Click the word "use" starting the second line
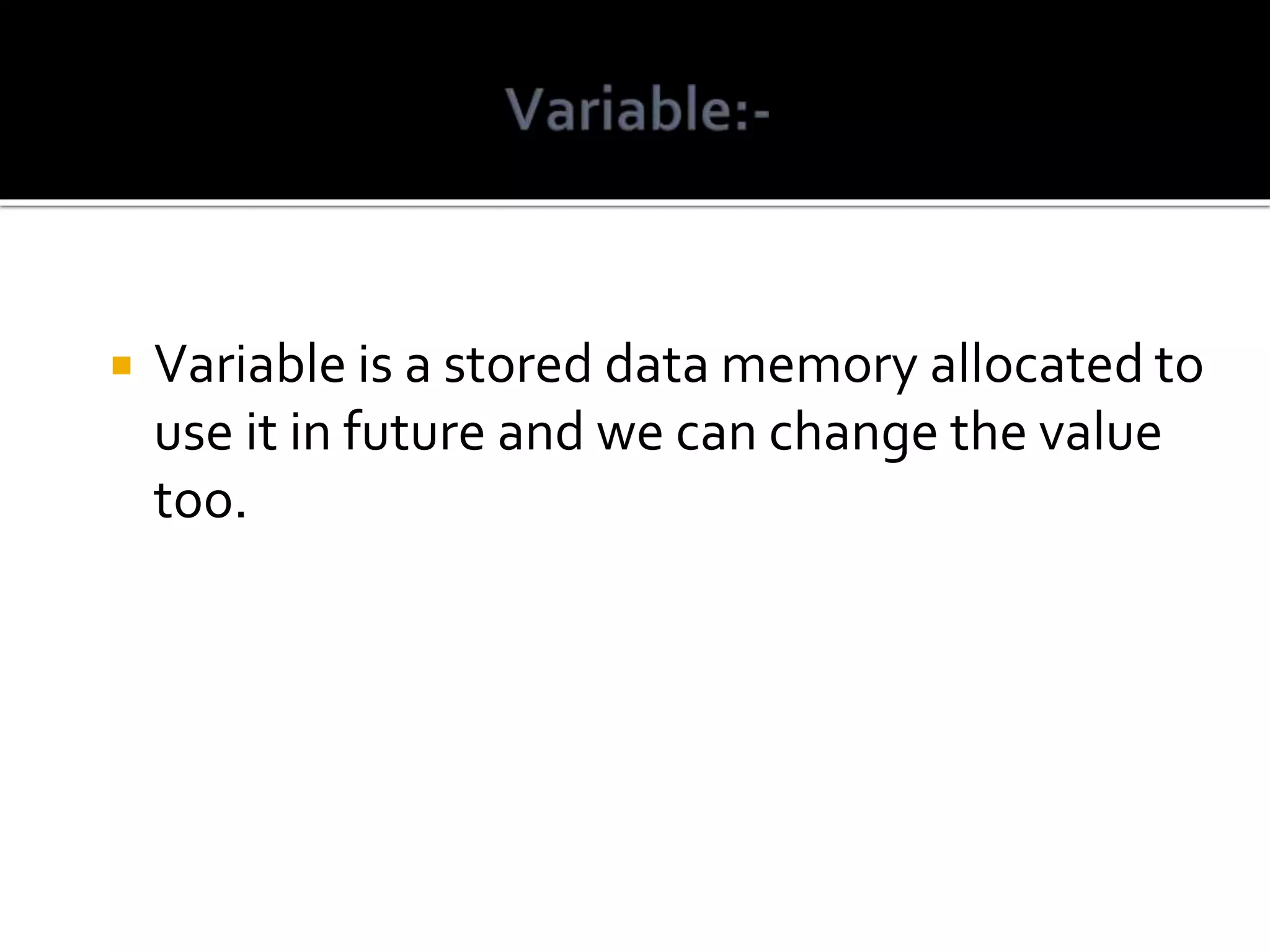Screen dimensions: 1270x952 (x=193, y=434)
